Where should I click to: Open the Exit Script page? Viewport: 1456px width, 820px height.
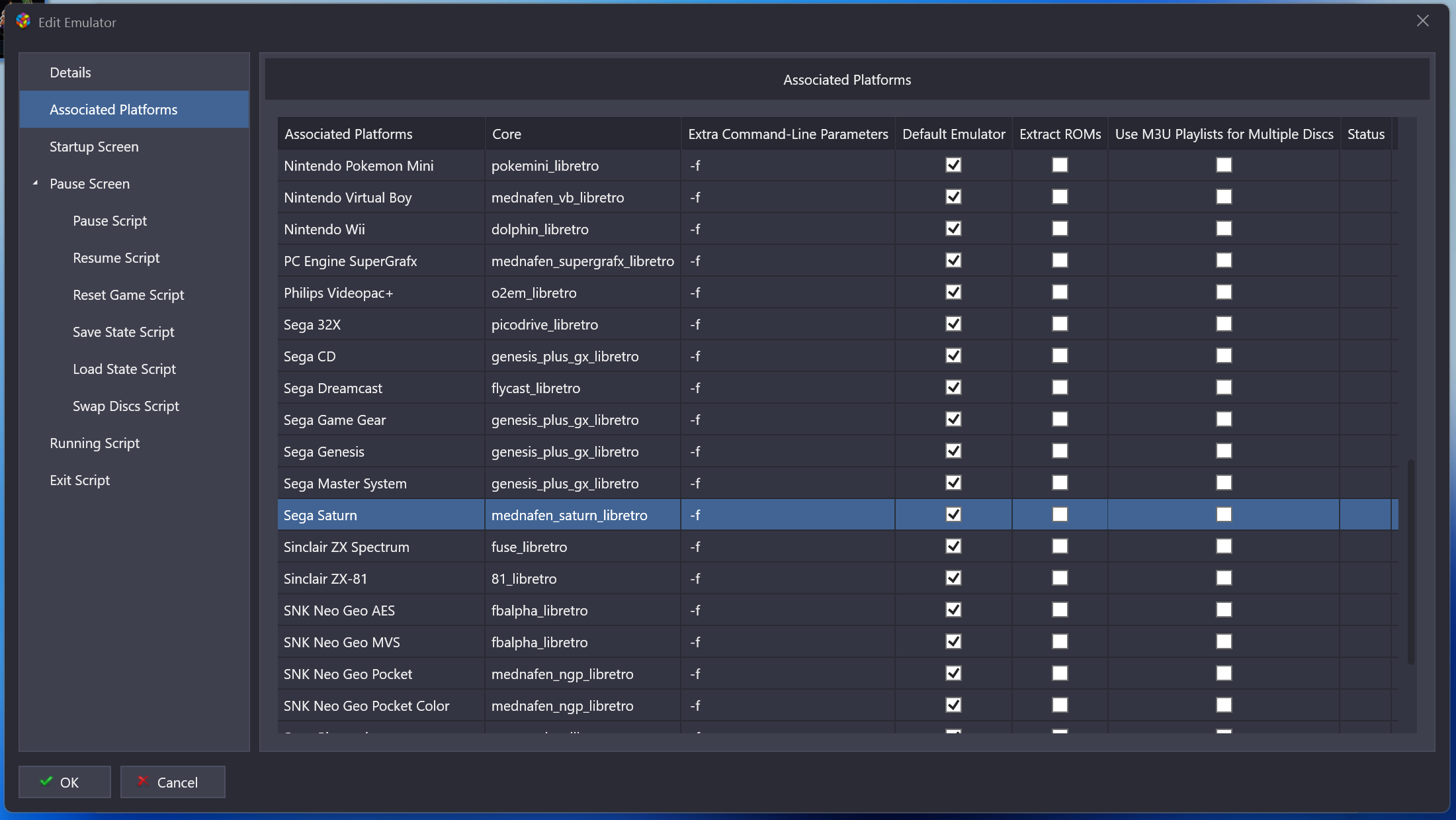tap(134, 480)
